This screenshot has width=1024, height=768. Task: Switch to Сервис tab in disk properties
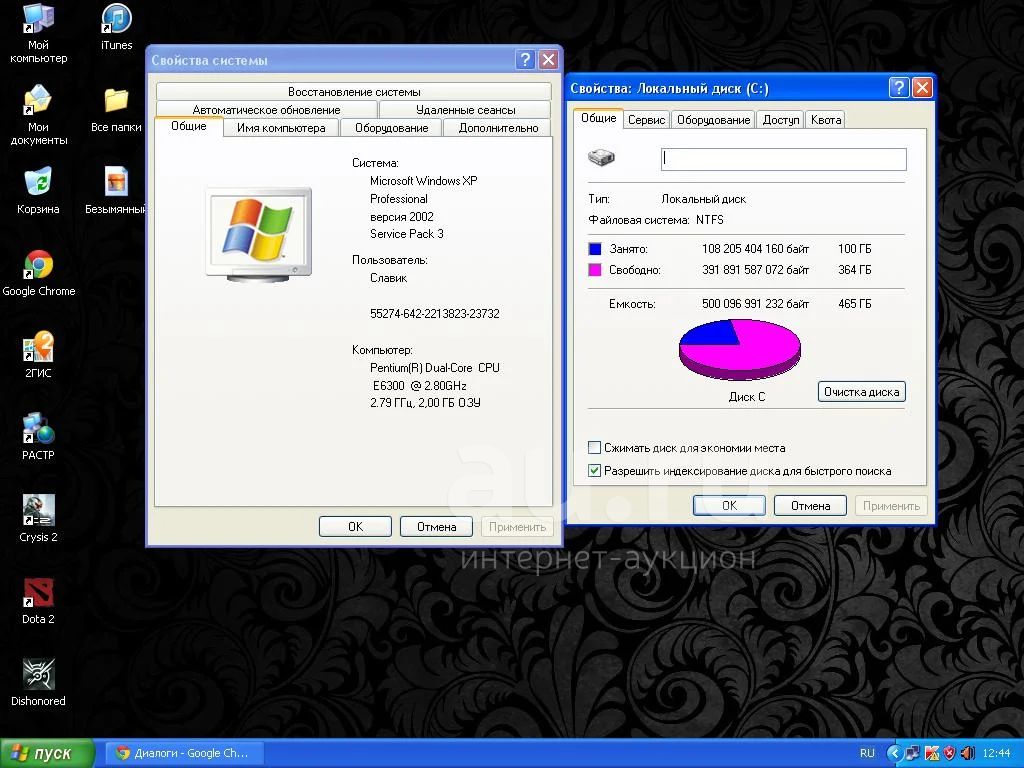[647, 120]
